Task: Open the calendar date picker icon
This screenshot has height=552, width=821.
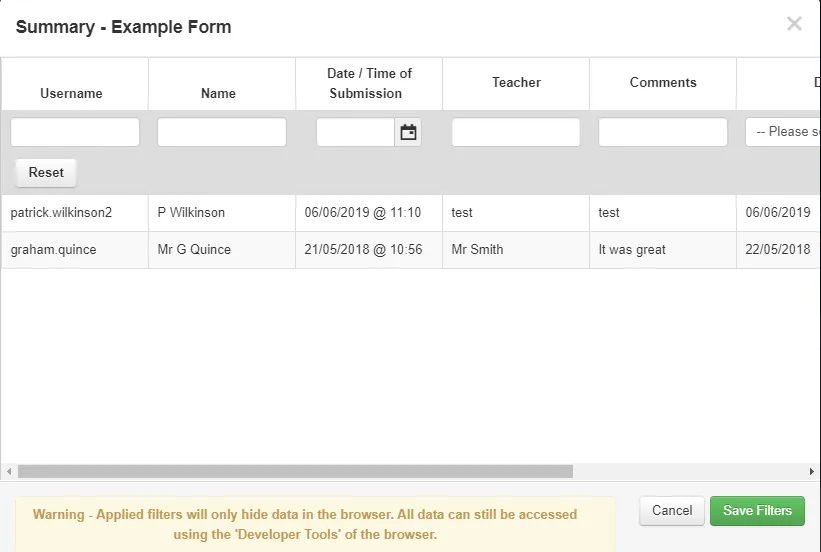Action: [408, 132]
